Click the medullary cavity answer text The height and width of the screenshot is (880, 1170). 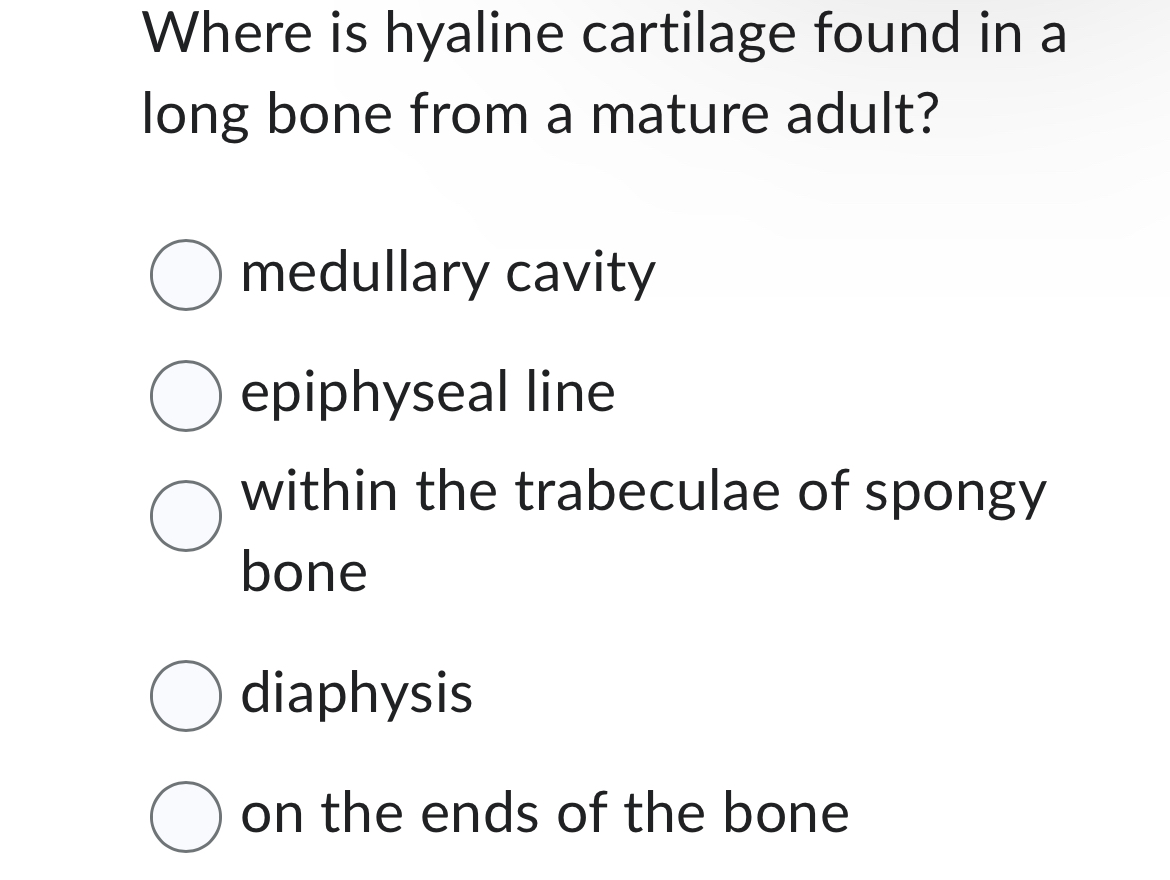click(x=447, y=273)
